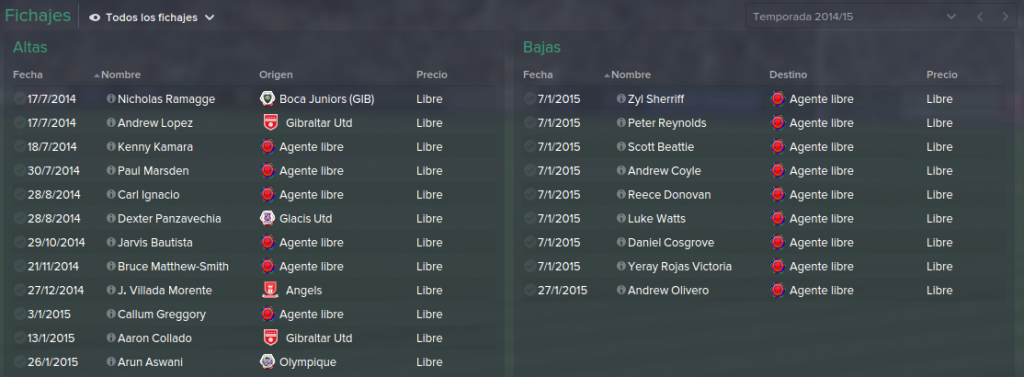Open the Todos los fichajes dropdown

click(x=152, y=18)
